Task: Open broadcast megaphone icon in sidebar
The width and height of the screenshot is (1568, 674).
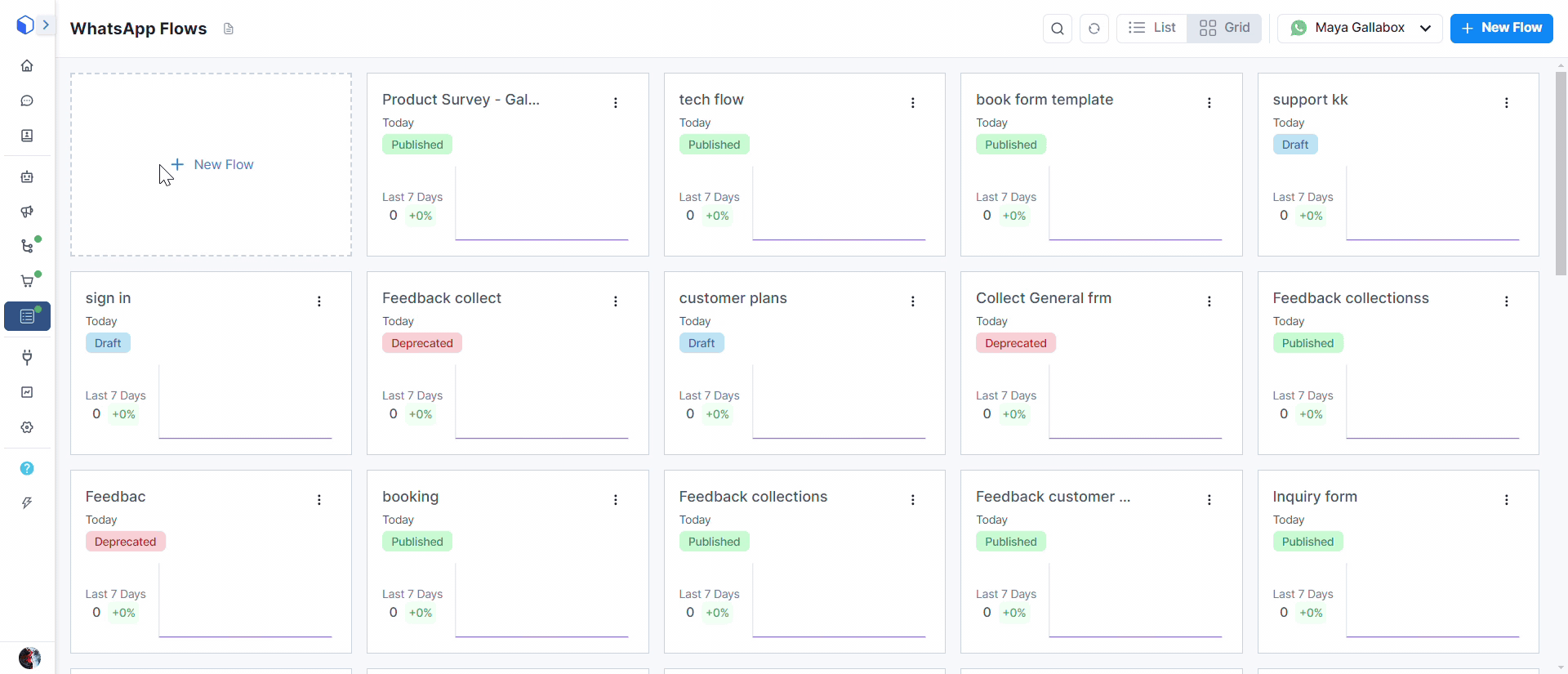Action: (x=27, y=212)
